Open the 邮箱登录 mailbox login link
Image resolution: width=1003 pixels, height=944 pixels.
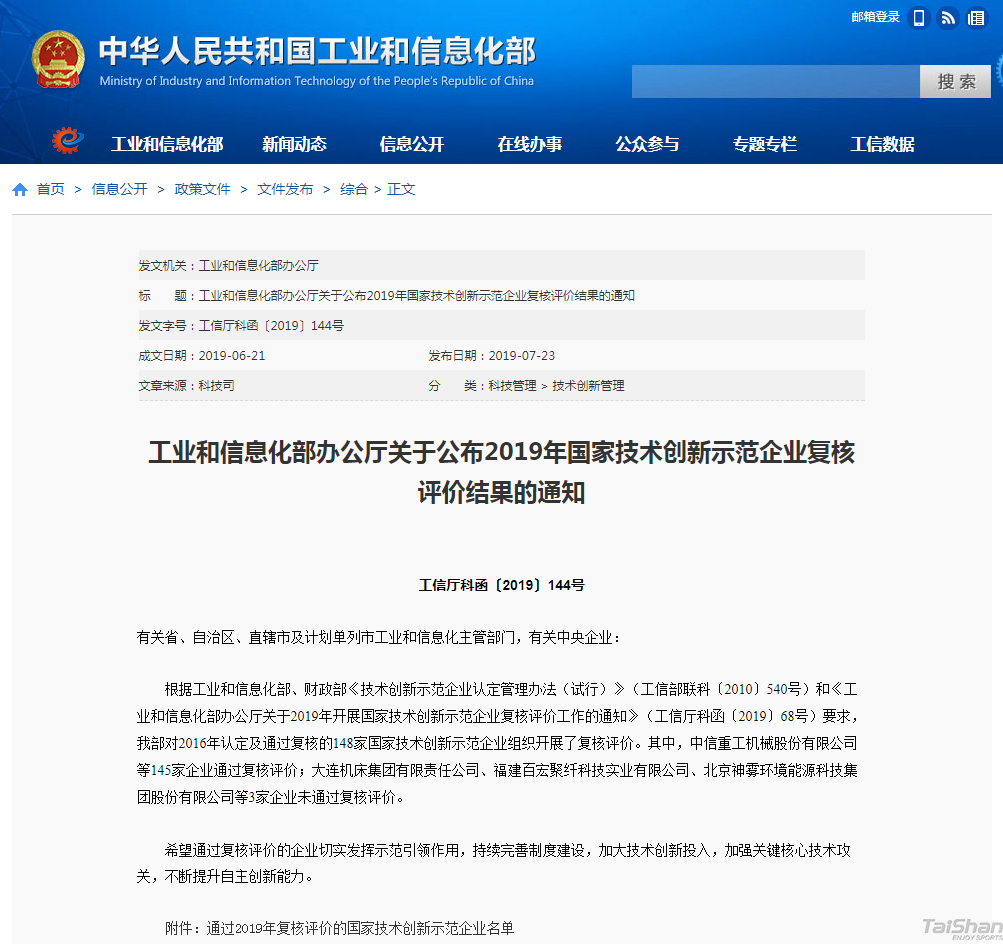click(875, 17)
